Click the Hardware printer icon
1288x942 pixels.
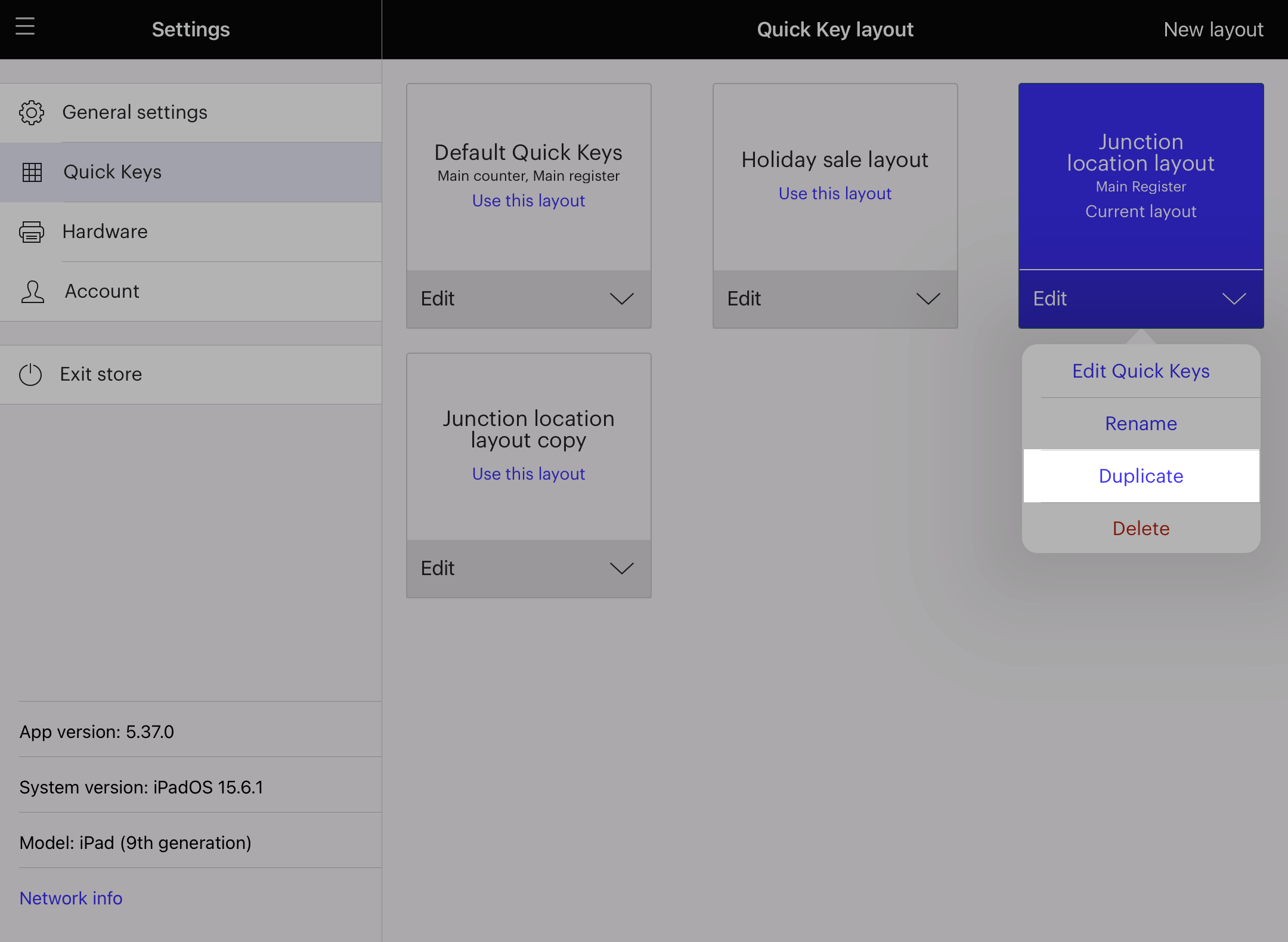(32, 232)
